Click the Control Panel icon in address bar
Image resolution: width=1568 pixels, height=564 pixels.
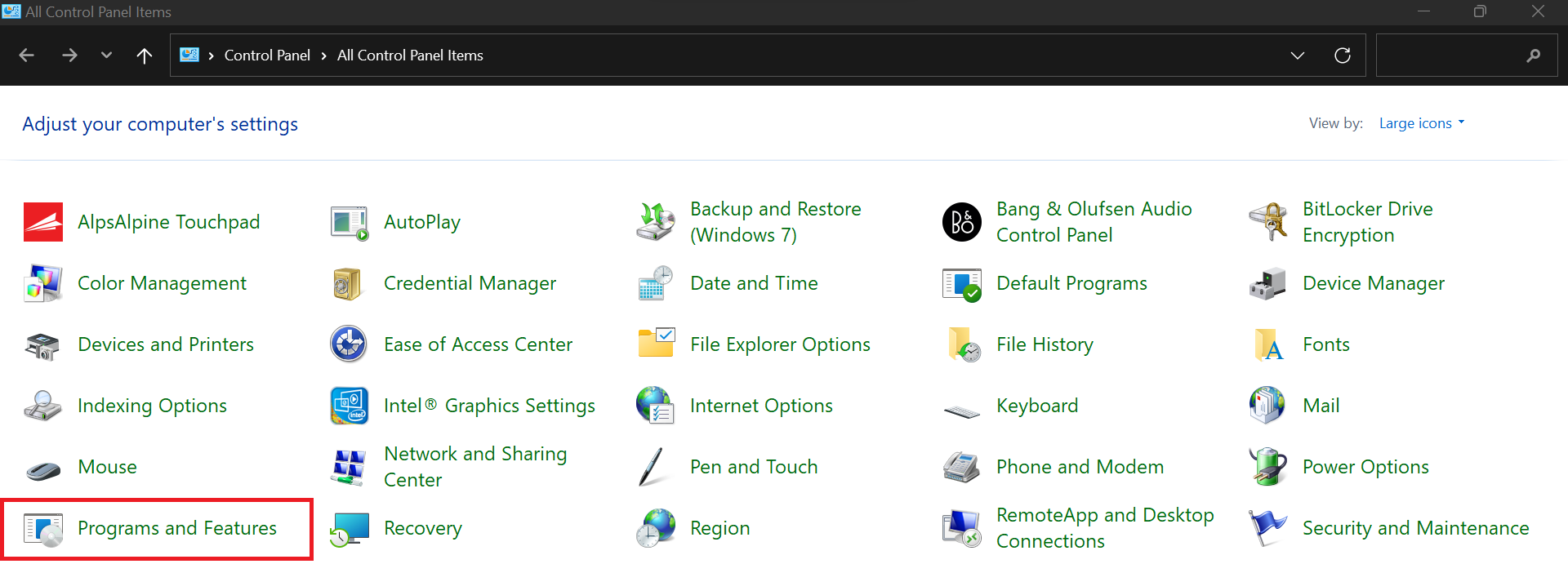(189, 55)
